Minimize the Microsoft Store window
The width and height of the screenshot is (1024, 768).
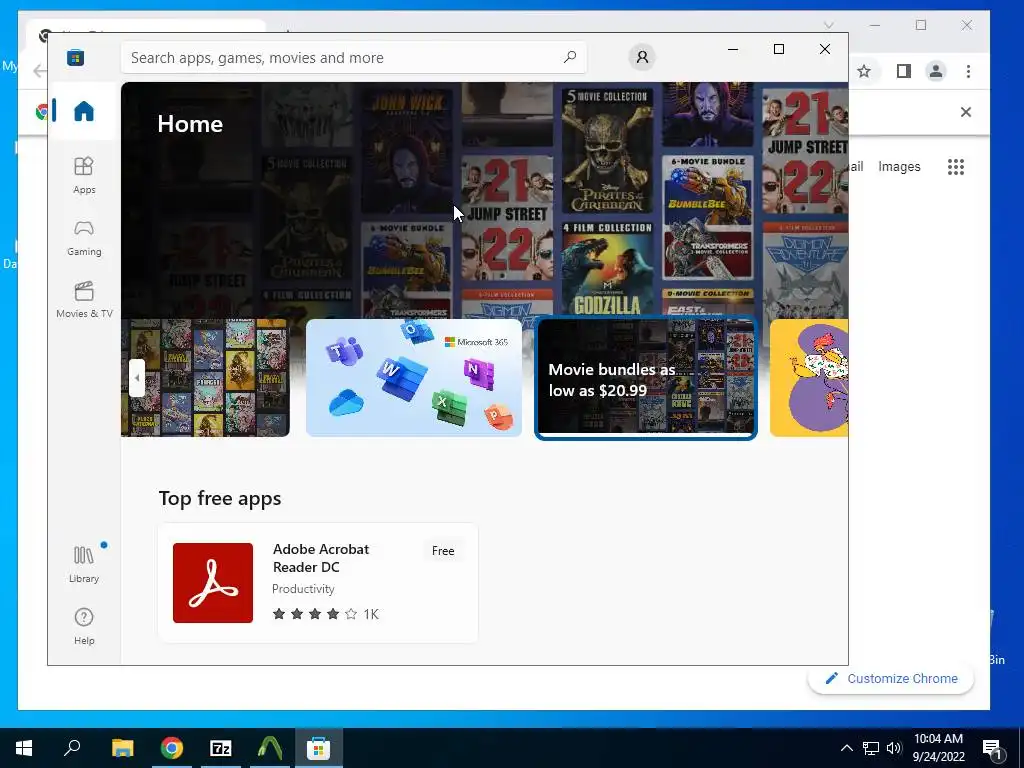coord(733,50)
